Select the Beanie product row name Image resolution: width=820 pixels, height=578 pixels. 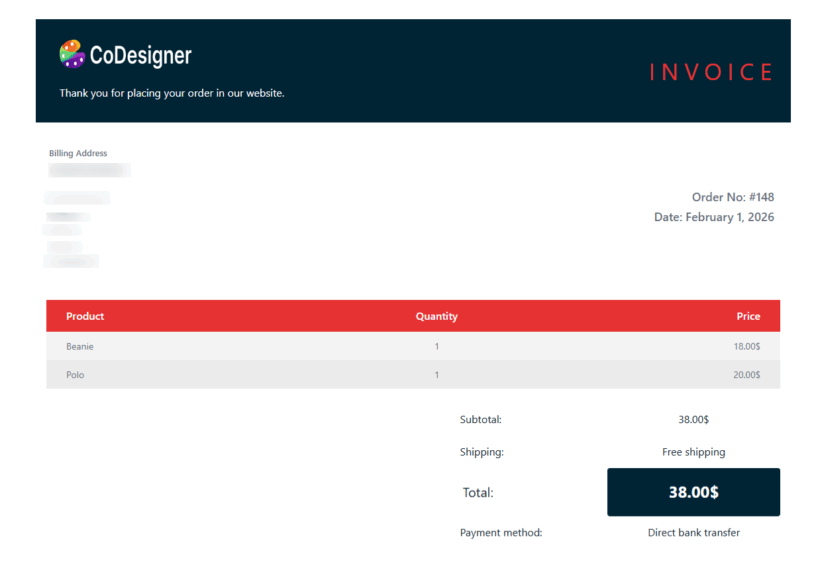pyautogui.click(x=80, y=346)
